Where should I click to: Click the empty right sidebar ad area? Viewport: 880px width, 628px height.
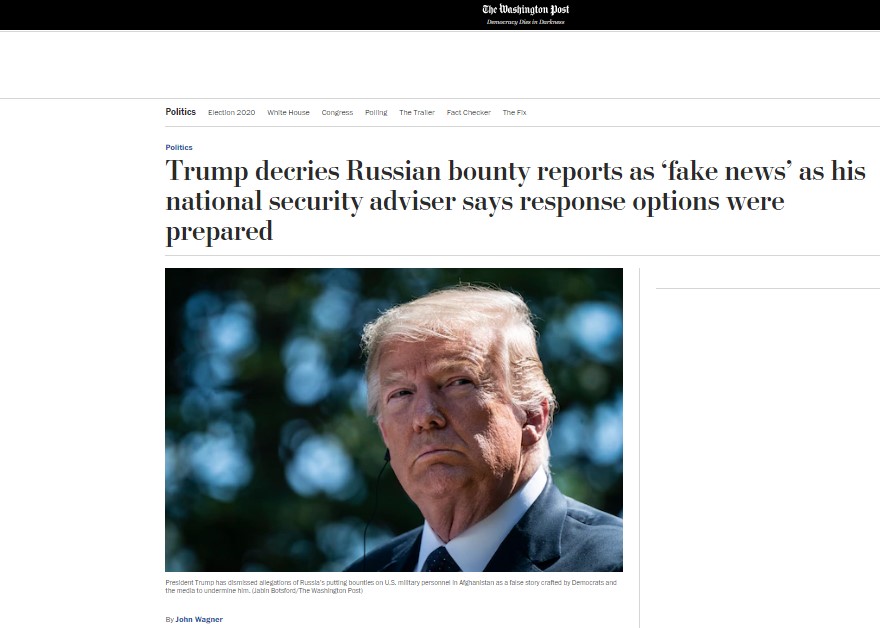[x=768, y=449]
